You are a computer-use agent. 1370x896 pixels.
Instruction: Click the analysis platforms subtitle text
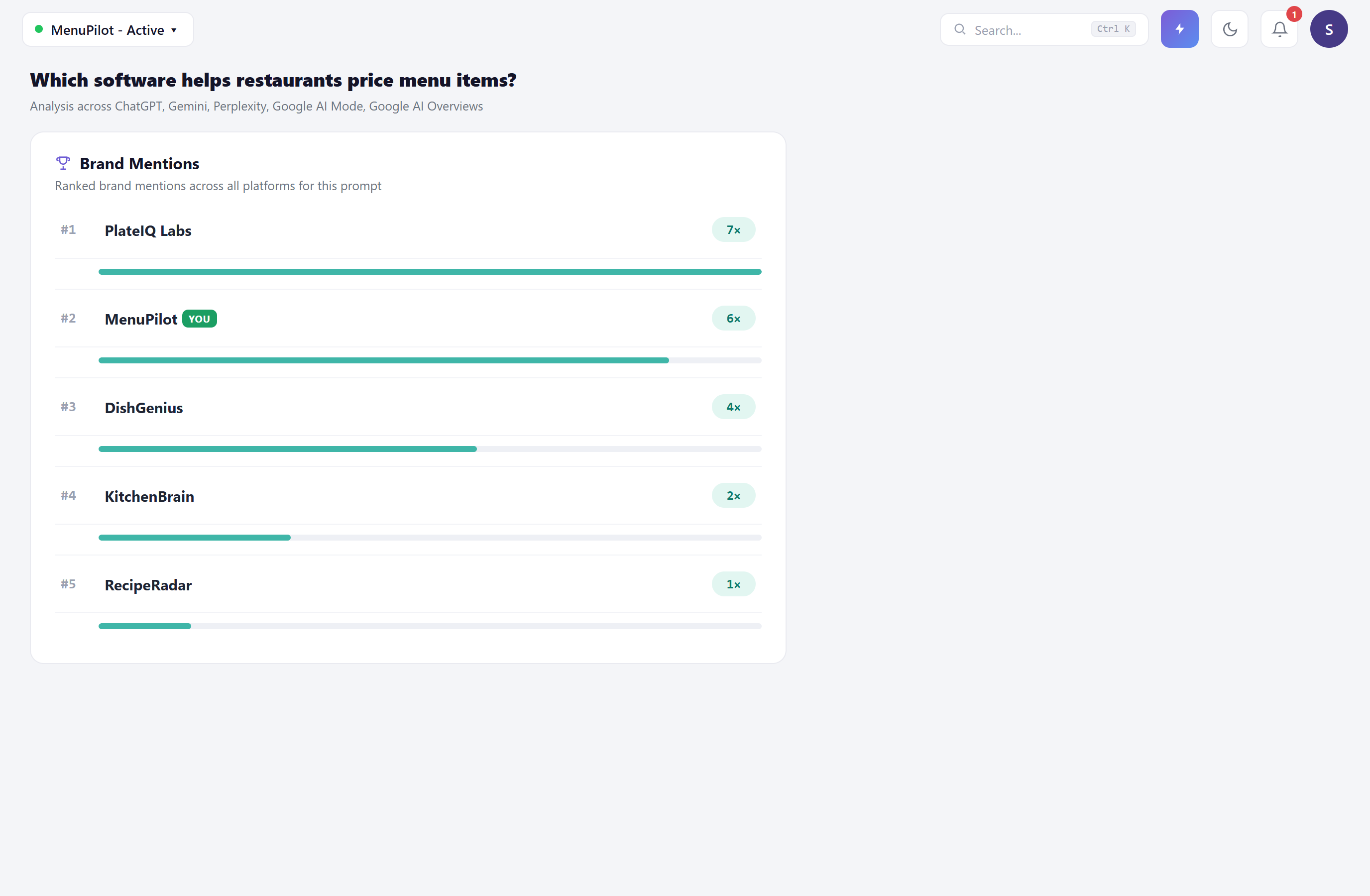257,107
